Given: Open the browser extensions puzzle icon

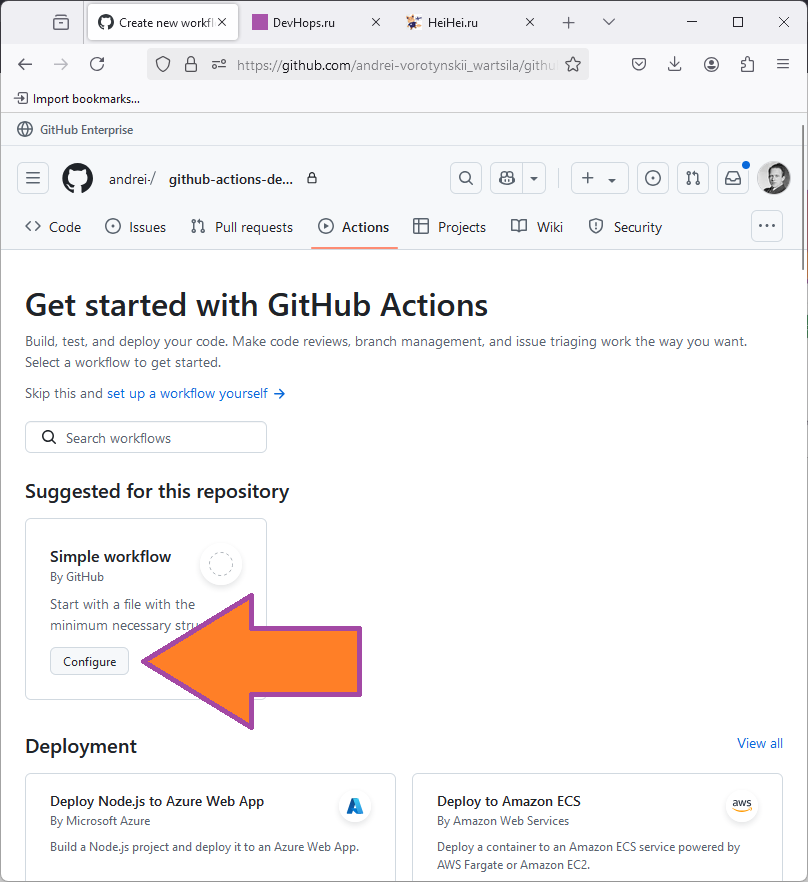Looking at the screenshot, I should pos(747,64).
